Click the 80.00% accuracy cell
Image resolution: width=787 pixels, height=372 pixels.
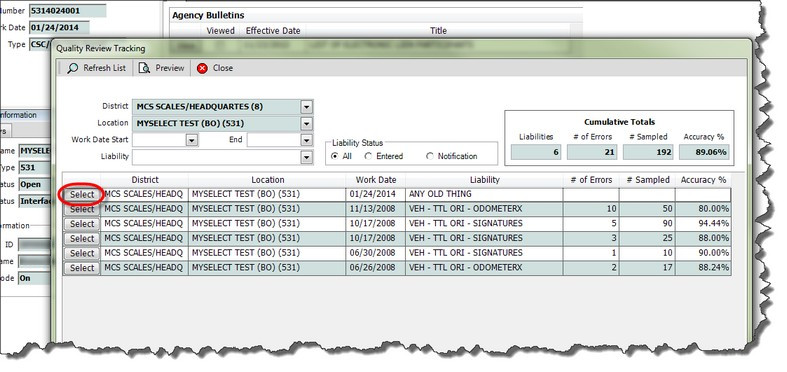coord(703,209)
